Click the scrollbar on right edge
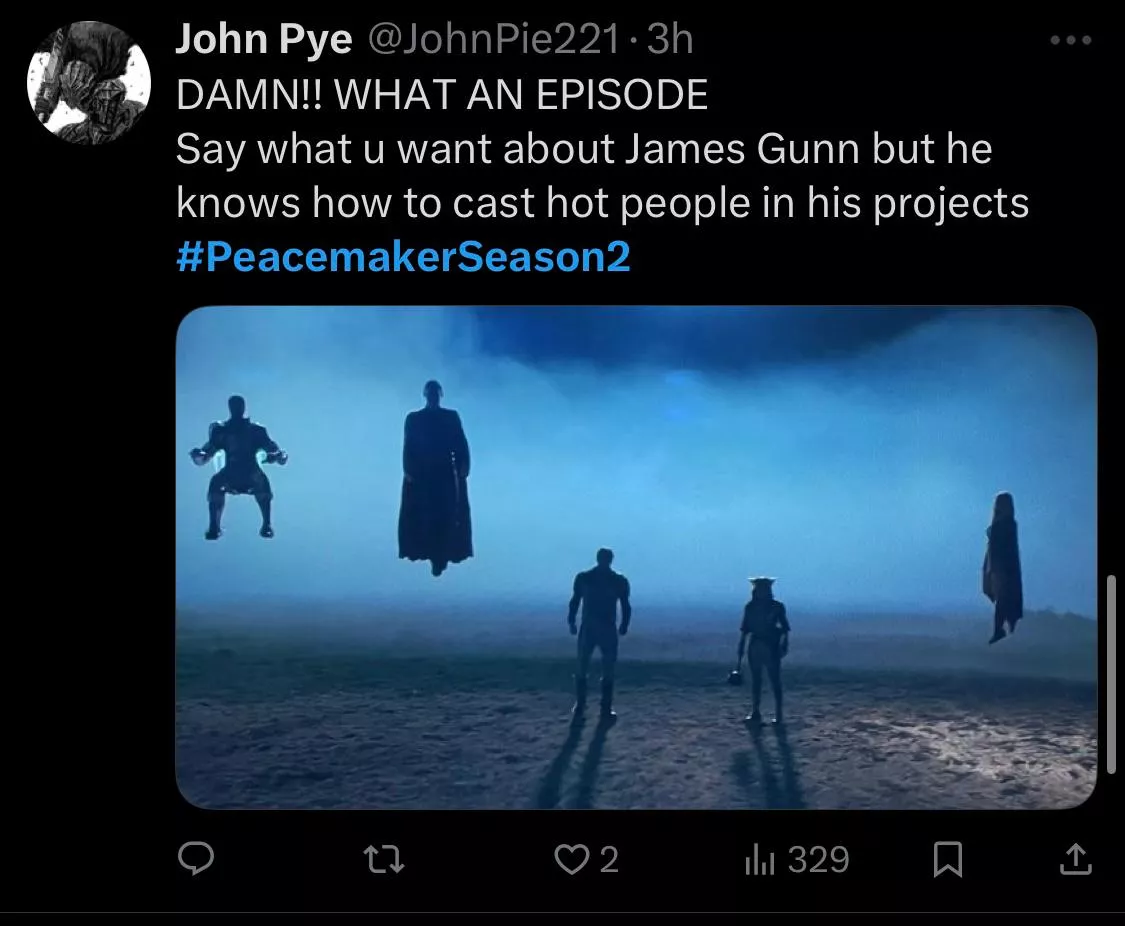This screenshot has width=1125, height=926. [1110, 674]
